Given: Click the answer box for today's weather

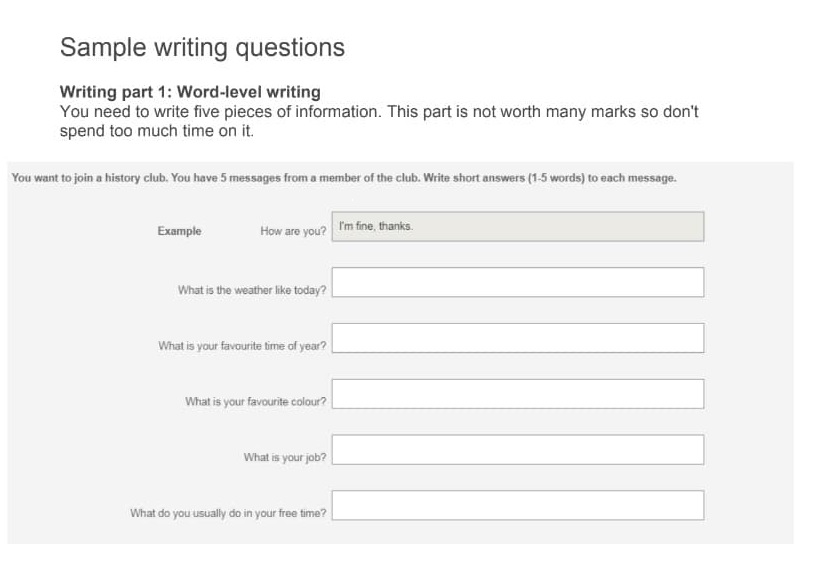Looking at the screenshot, I should click(517, 282).
